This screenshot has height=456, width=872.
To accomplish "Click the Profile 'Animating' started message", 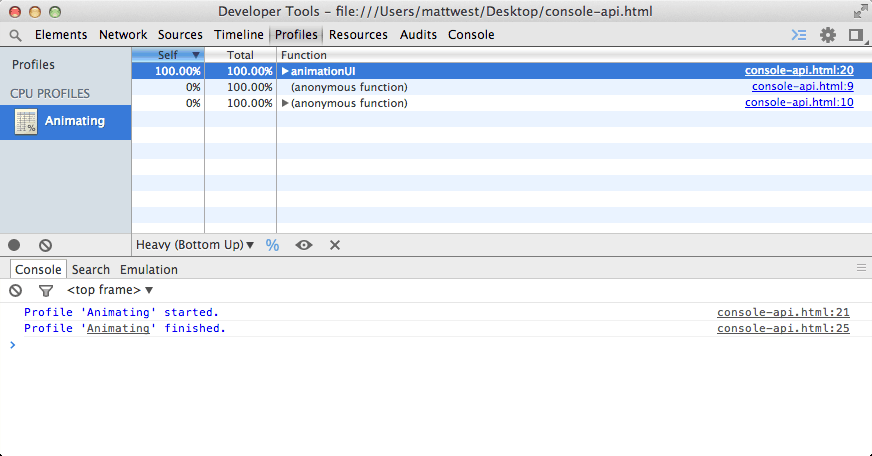I will [121, 313].
